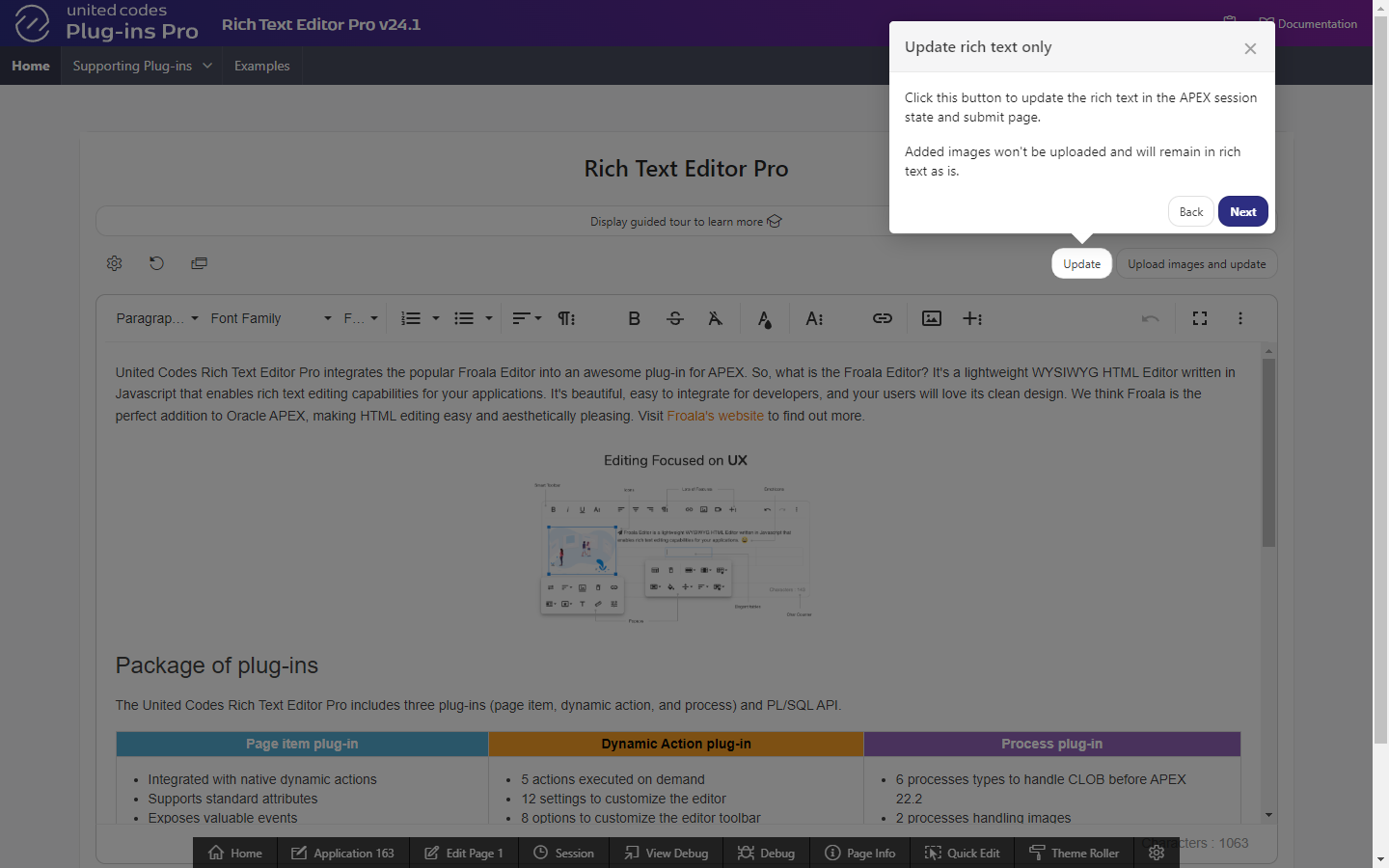The height and width of the screenshot is (868, 1389).
Task: Clear formatting with the crossed-A icon
Action: point(715,318)
